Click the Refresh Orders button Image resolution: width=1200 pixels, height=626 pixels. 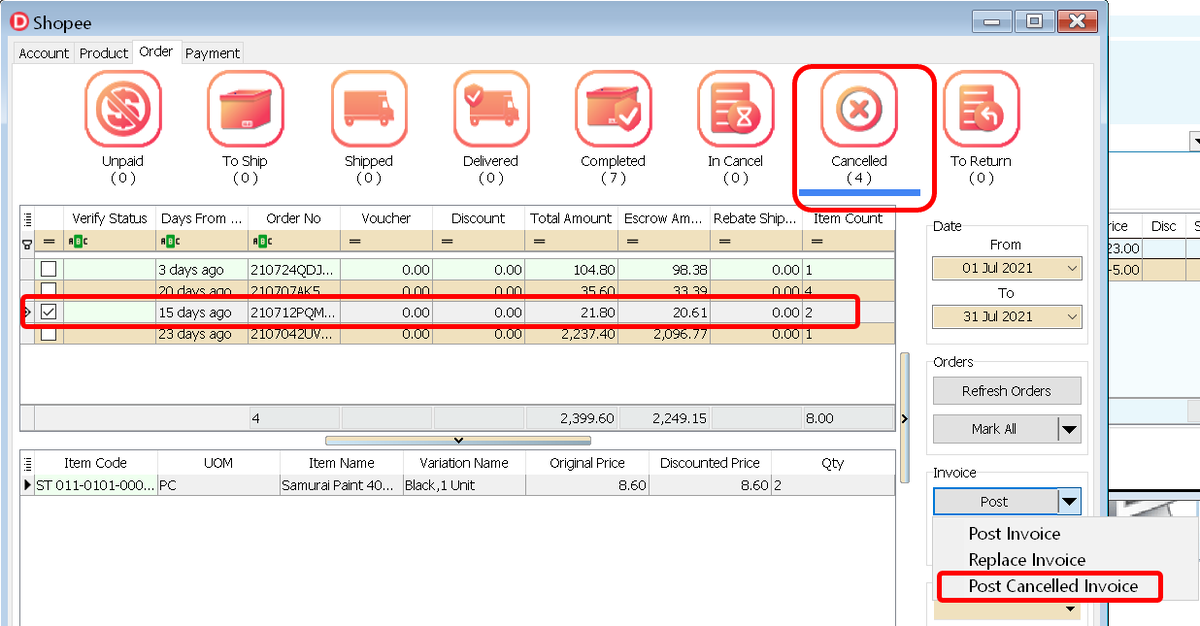pos(1006,391)
